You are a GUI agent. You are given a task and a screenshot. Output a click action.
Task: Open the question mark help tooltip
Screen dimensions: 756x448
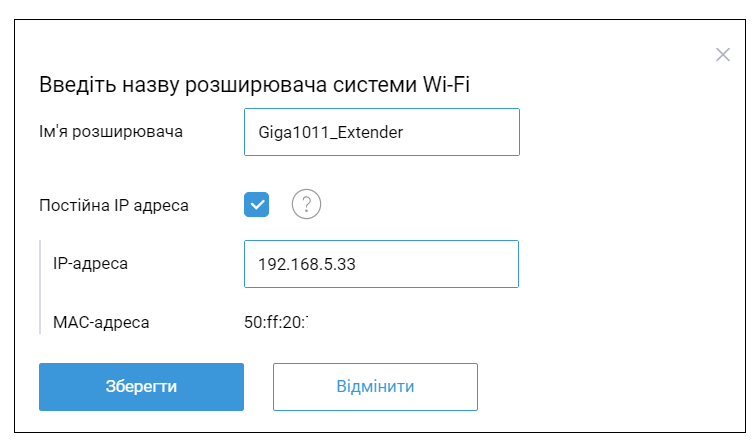point(306,204)
